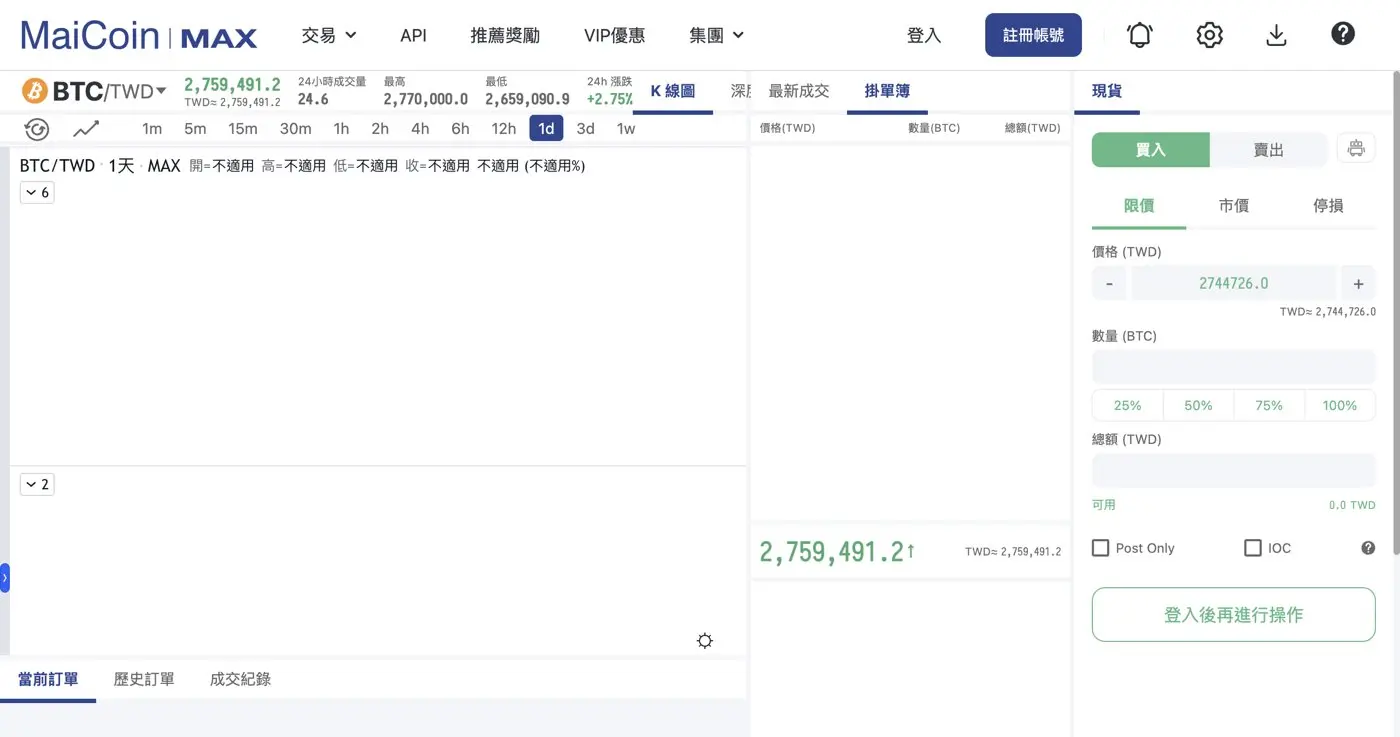The width and height of the screenshot is (1400, 737).
Task: Click the 註冊帳號 register button
Action: click(x=1033, y=35)
